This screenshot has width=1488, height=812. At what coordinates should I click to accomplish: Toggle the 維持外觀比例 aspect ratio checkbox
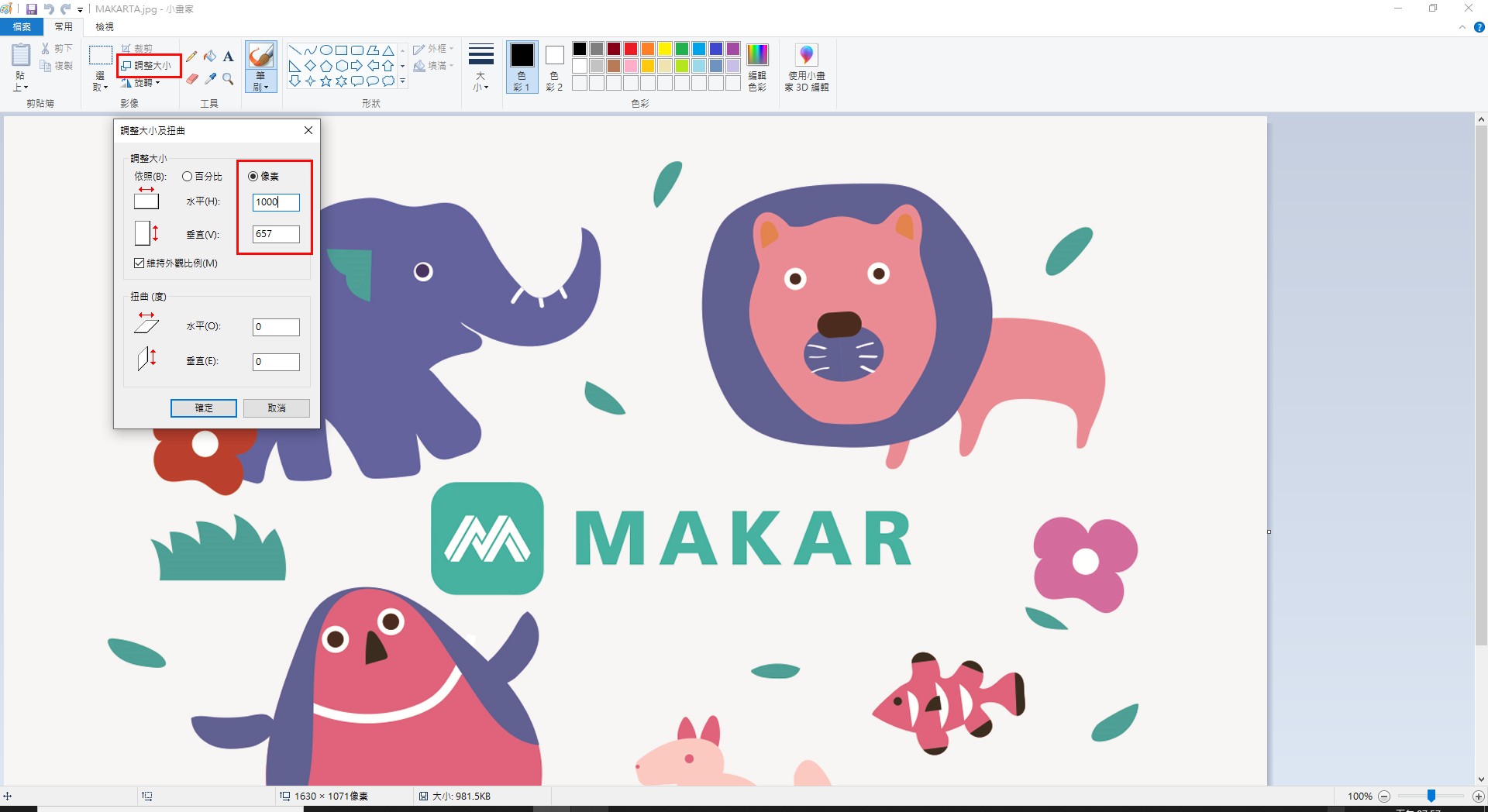pos(139,263)
